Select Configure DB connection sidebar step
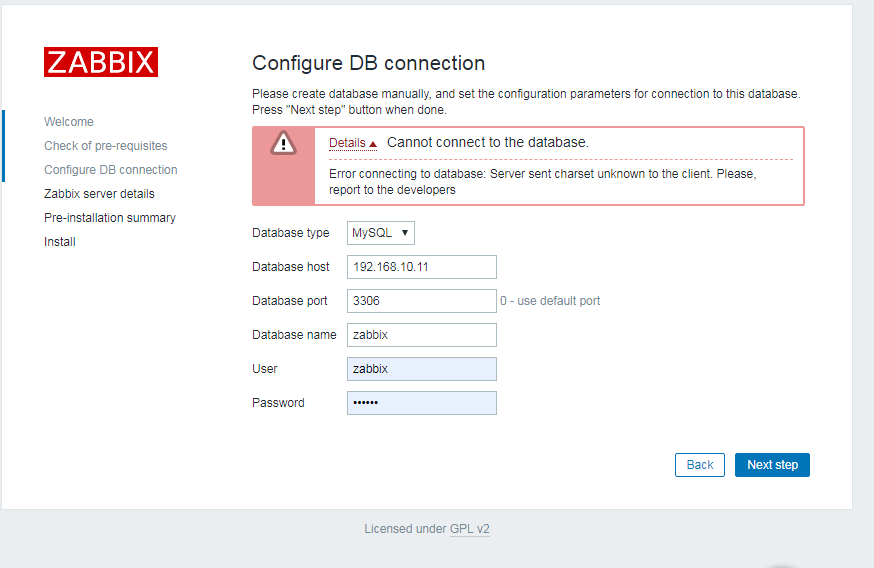Image resolution: width=874 pixels, height=568 pixels. point(110,169)
